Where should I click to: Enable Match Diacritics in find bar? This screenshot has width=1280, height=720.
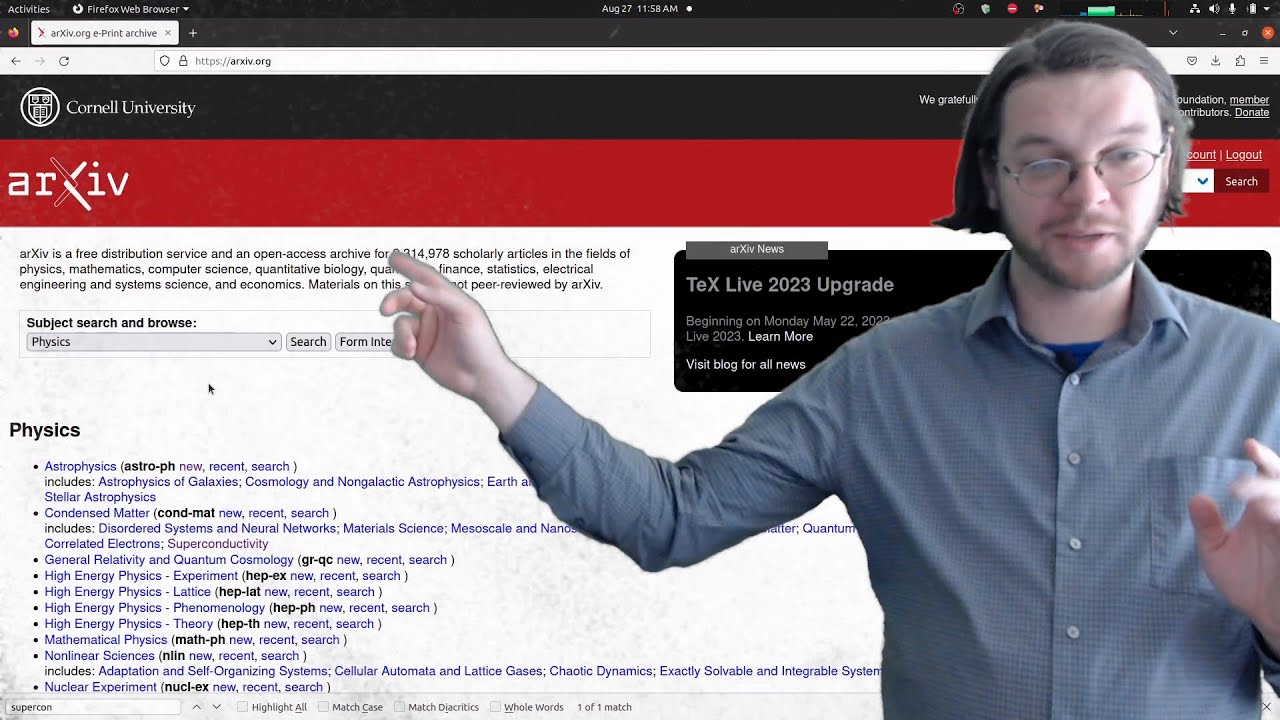click(436, 707)
